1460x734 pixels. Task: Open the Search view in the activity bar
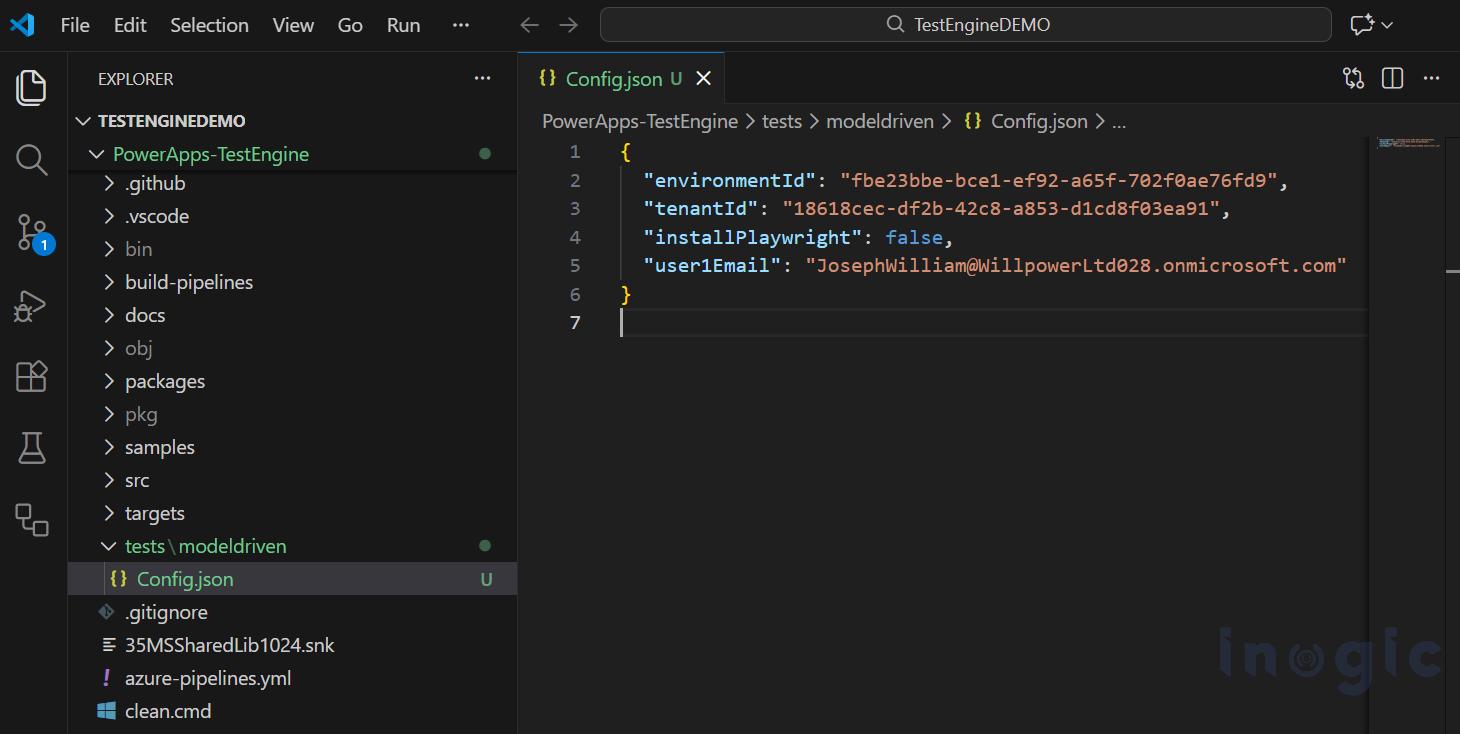click(x=31, y=159)
